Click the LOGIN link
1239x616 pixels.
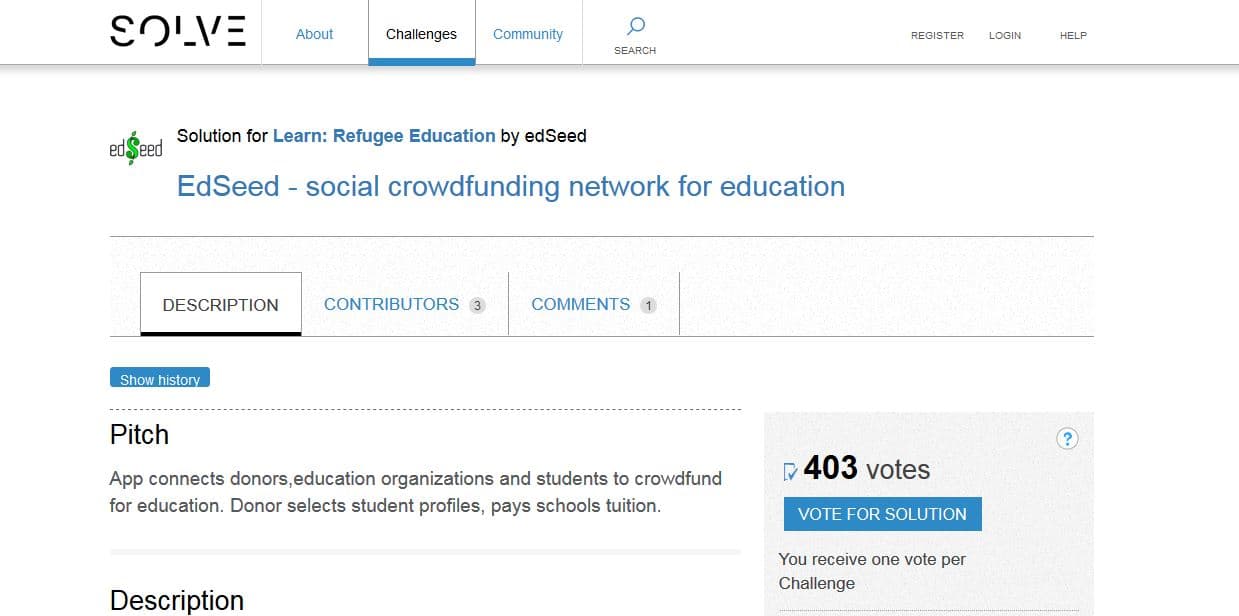(x=1005, y=35)
